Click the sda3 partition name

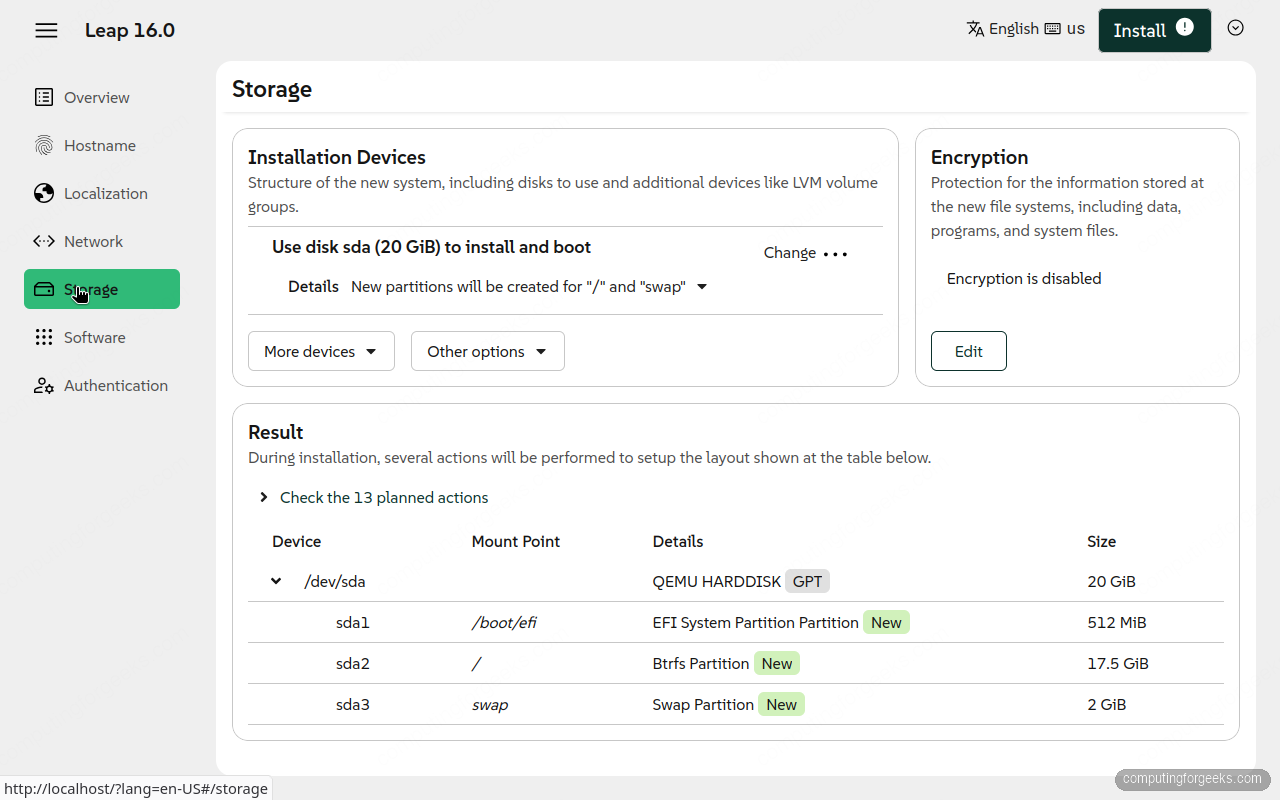point(353,704)
